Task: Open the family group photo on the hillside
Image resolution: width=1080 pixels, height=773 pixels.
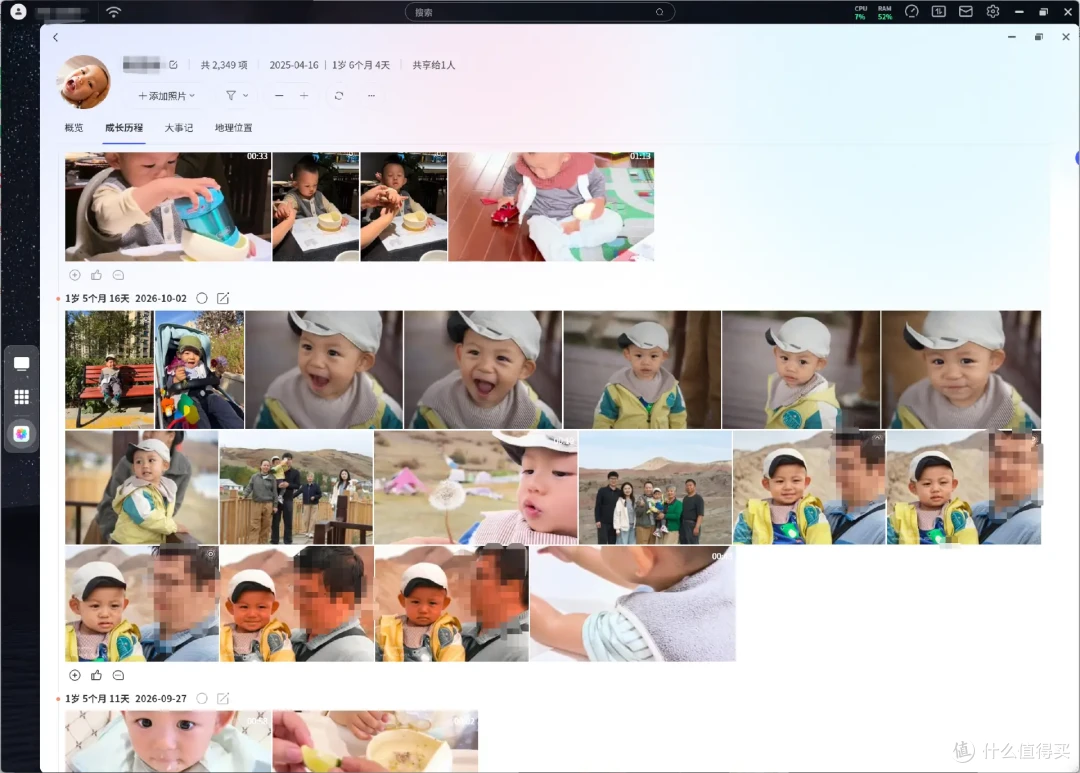Action: pyautogui.click(x=656, y=488)
